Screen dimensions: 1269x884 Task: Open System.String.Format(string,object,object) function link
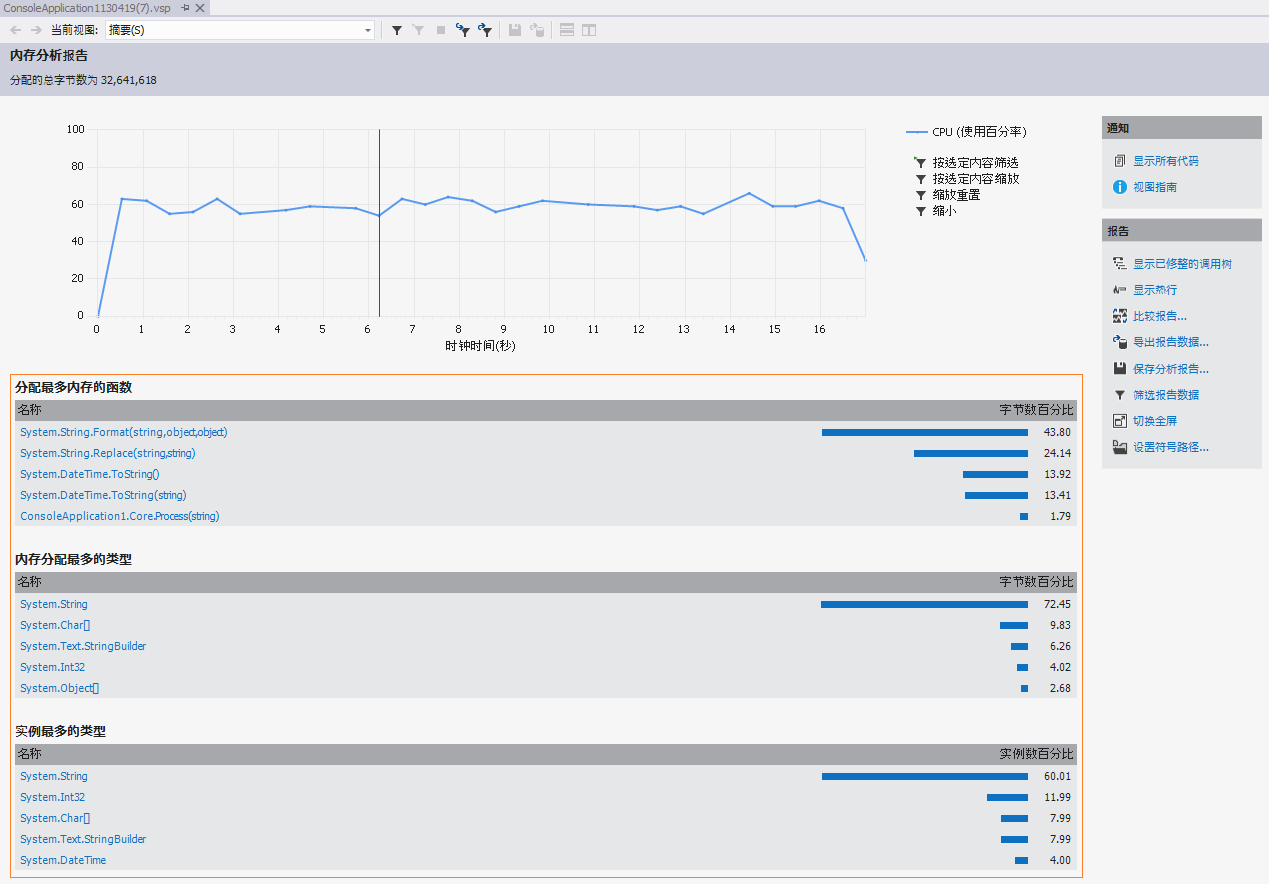coord(124,432)
